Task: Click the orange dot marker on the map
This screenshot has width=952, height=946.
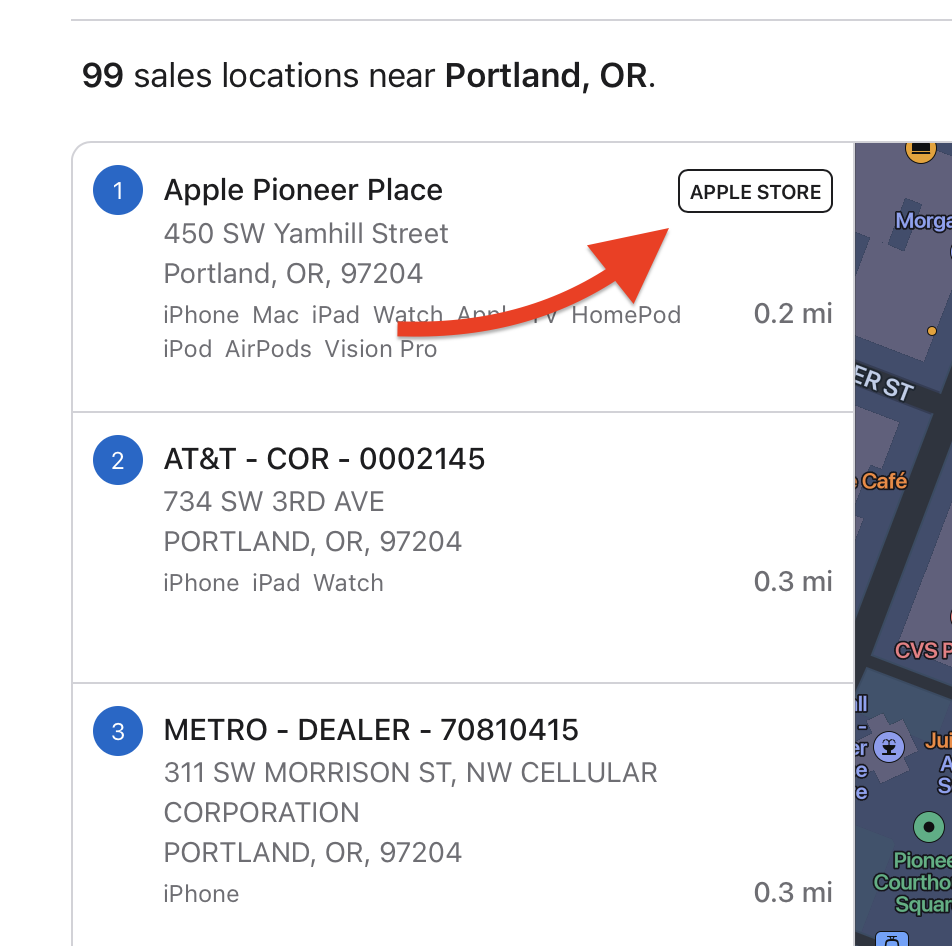Action: coord(932,330)
